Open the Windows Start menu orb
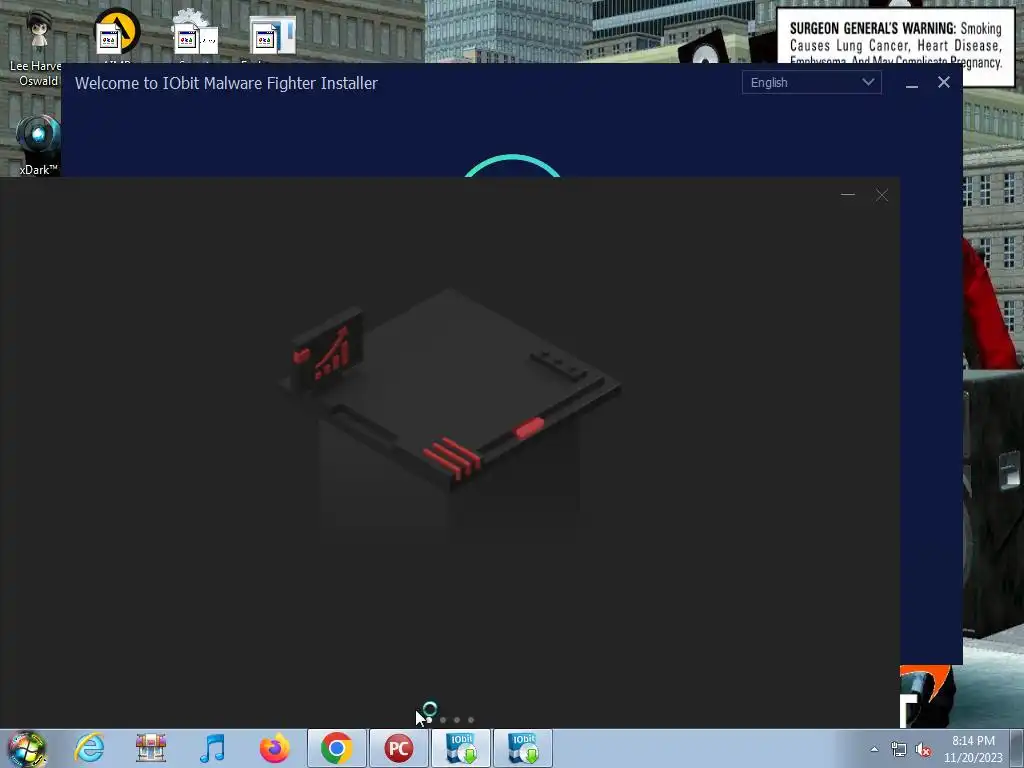The width and height of the screenshot is (1024, 768). 27,748
